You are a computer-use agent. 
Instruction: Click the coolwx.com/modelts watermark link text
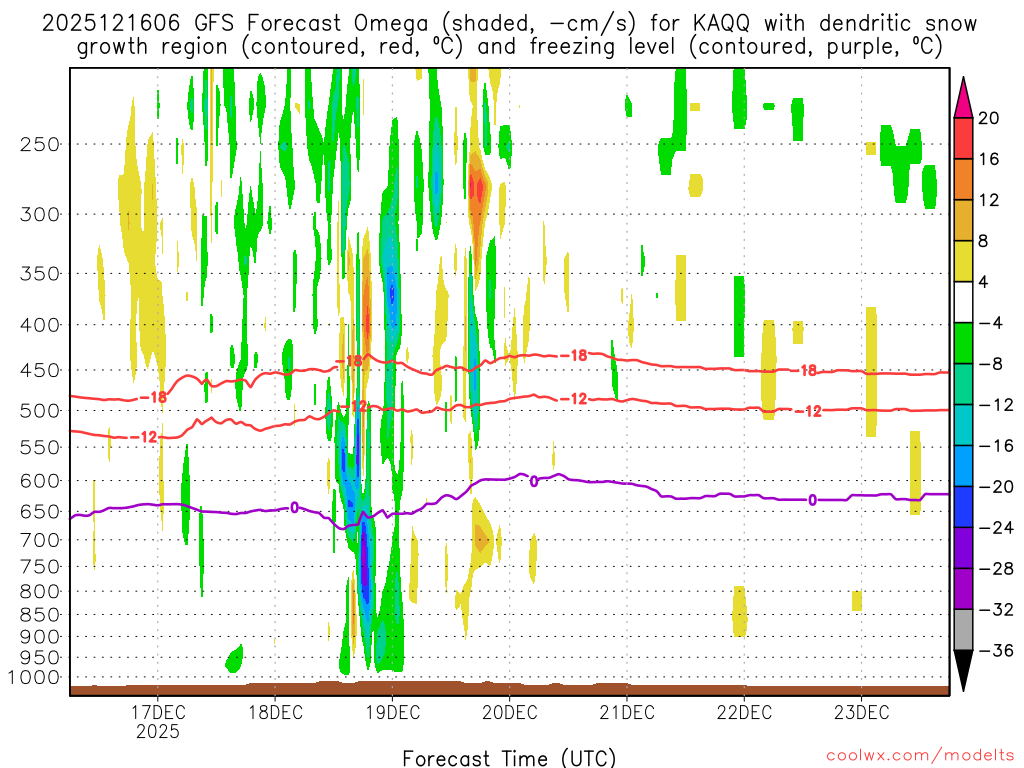point(920,756)
